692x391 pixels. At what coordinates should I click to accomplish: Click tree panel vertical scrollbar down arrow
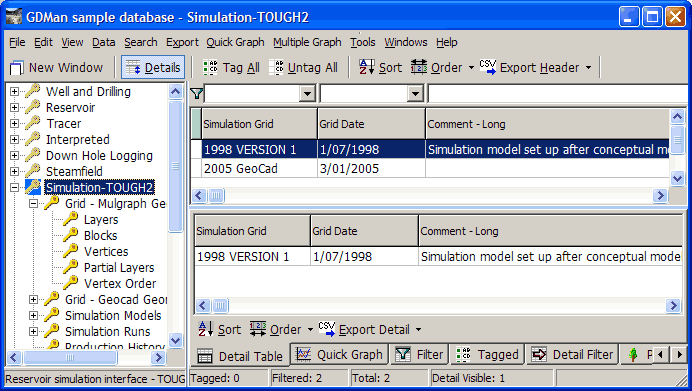point(175,340)
